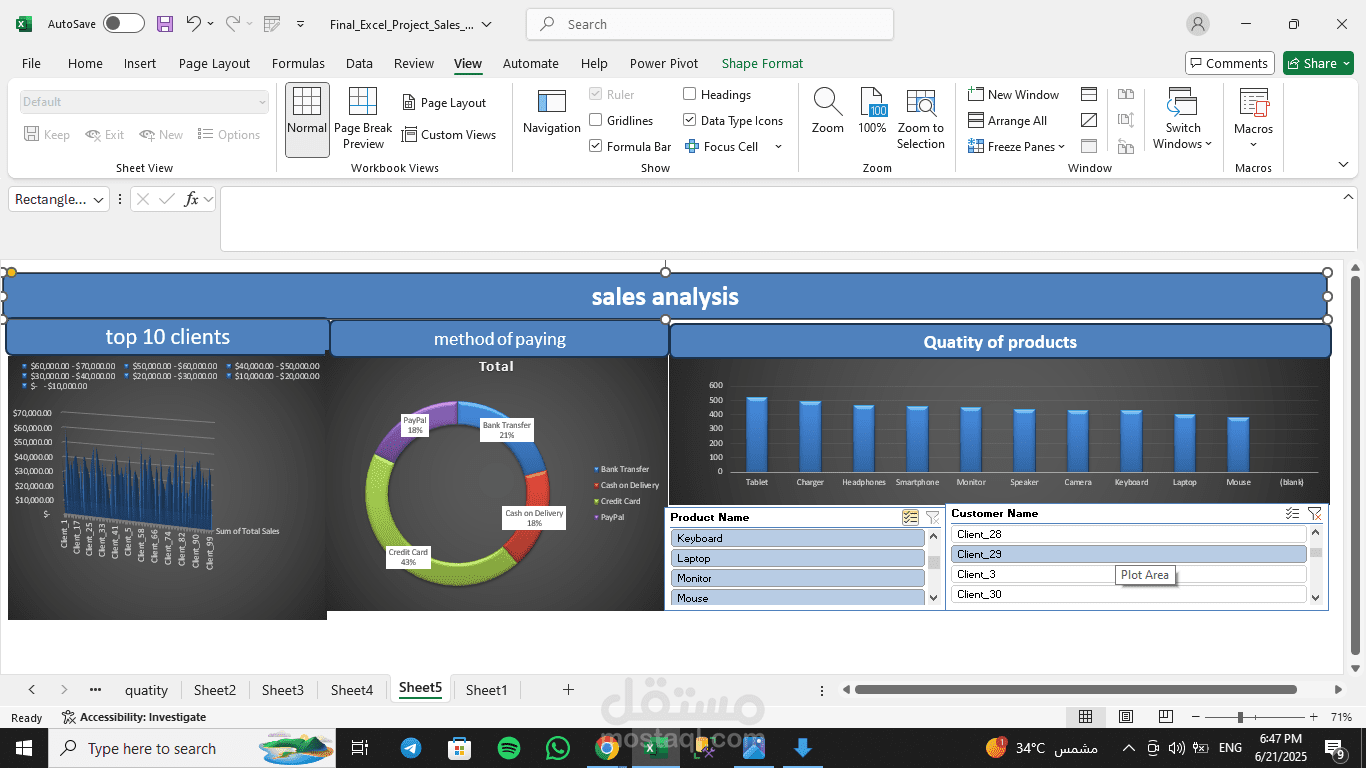Clear the Customer Name slicer filter
This screenshot has width=1366, height=768.
pos(1315,513)
